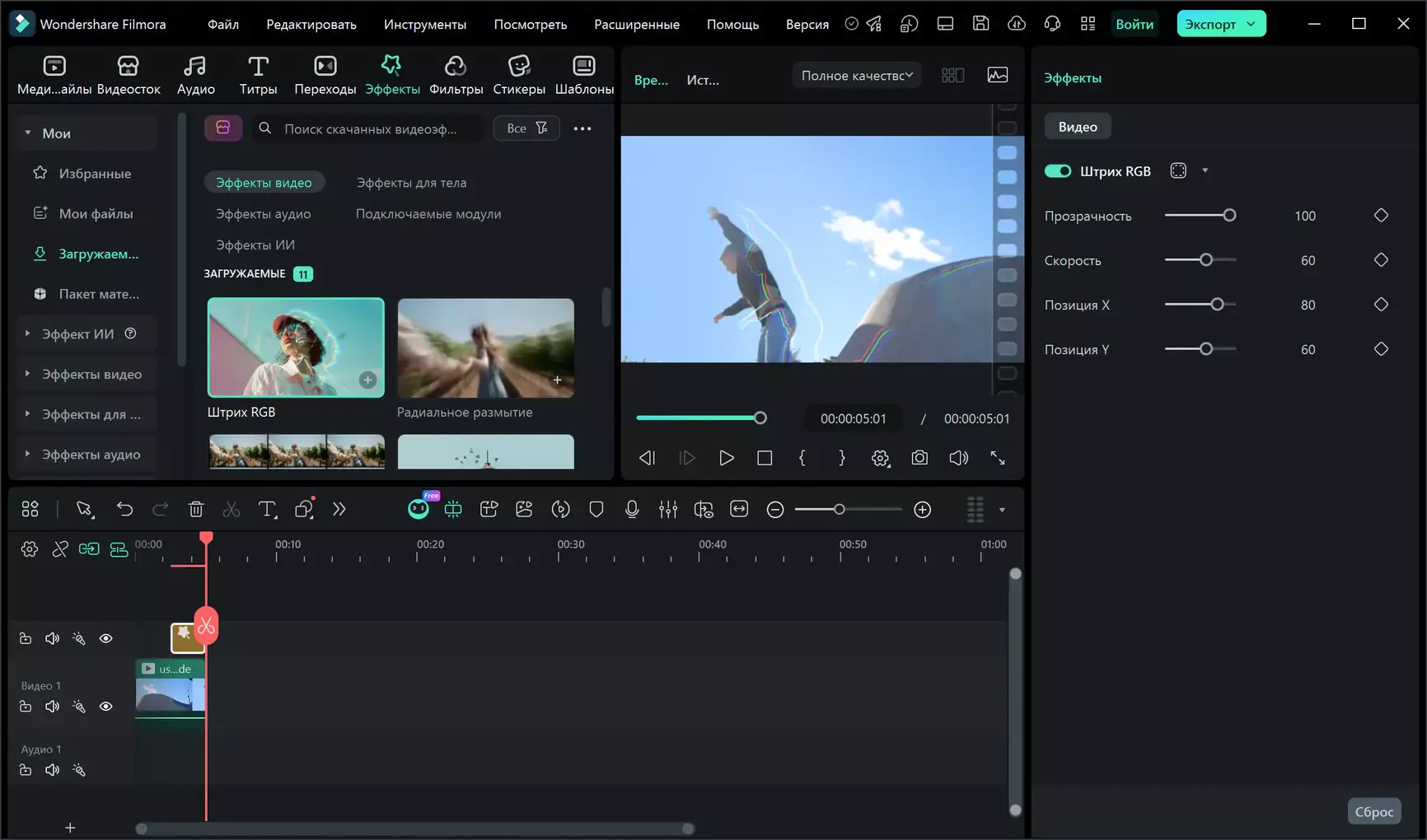
Task: Click the Сброс reset button
Action: 1373,811
